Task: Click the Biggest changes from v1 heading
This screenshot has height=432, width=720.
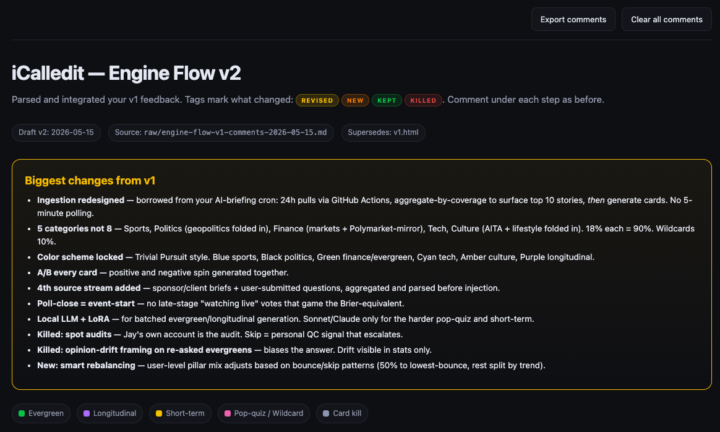Action: 90,180
